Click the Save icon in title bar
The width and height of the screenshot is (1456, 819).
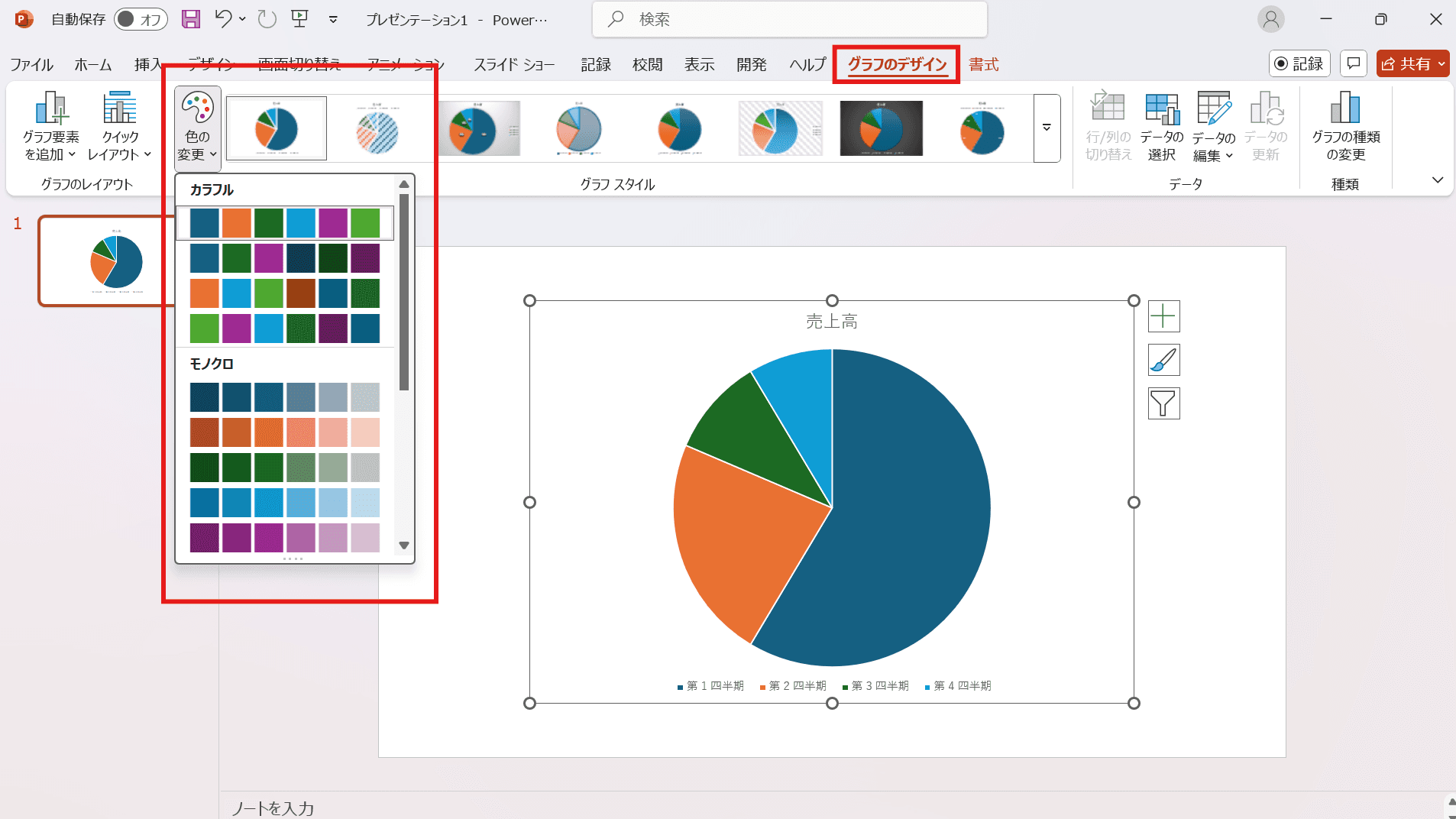click(x=190, y=19)
